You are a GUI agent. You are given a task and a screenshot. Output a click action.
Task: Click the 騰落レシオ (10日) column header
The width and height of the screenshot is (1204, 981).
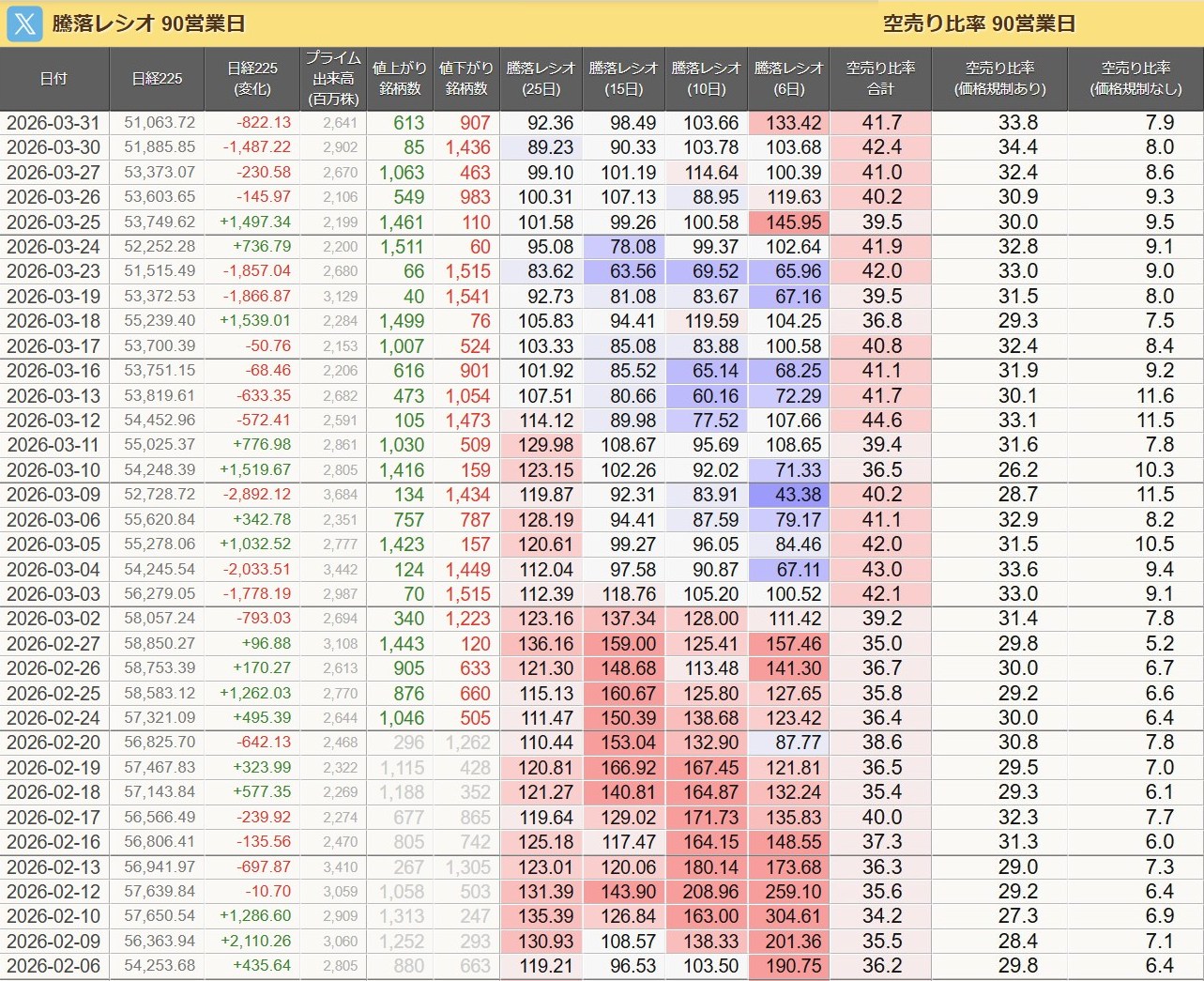point(706,79)
